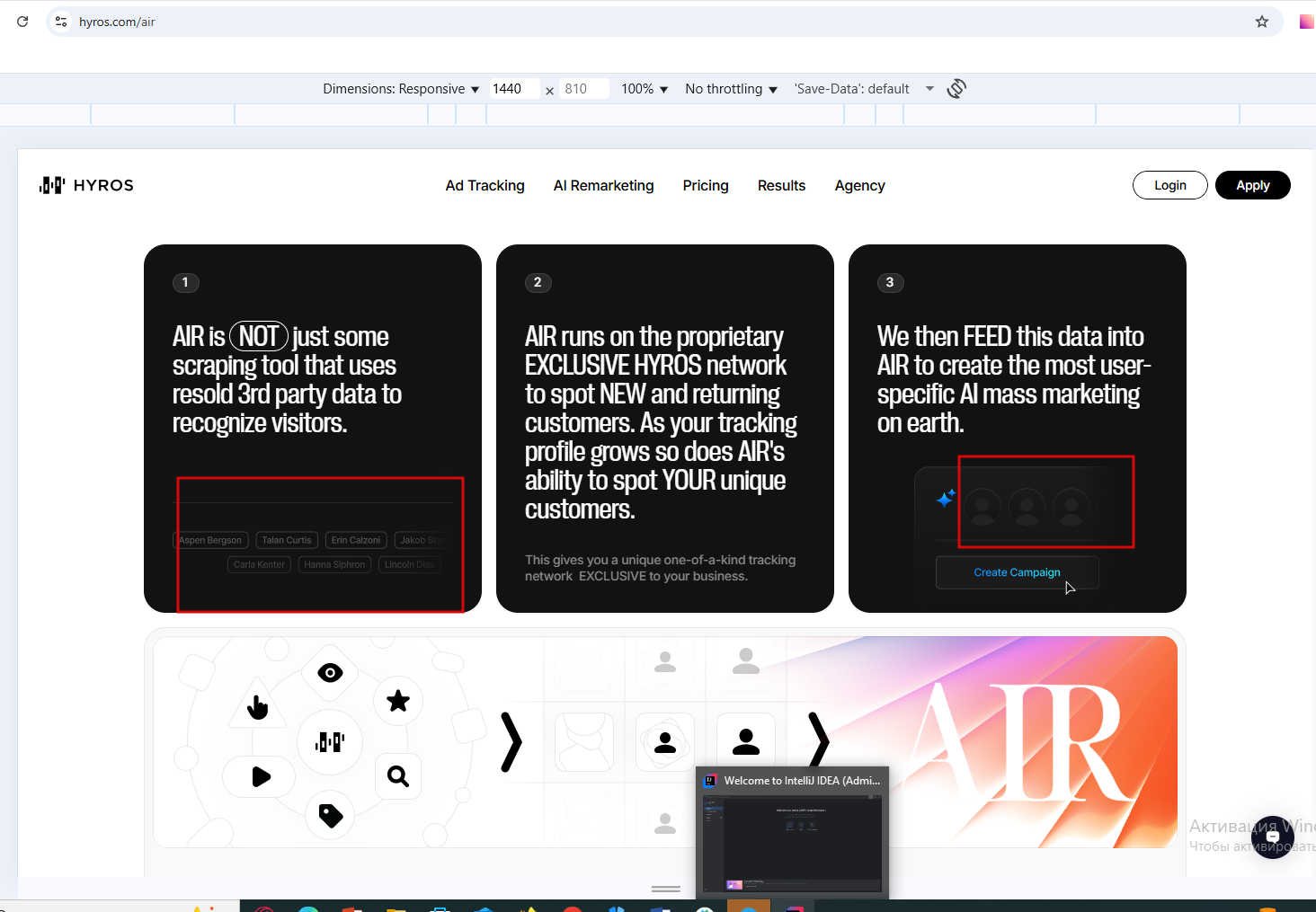This screenshot has width=1316, height=912.
Task: Click the viewport height field showing 810
Action: (585, 89)
